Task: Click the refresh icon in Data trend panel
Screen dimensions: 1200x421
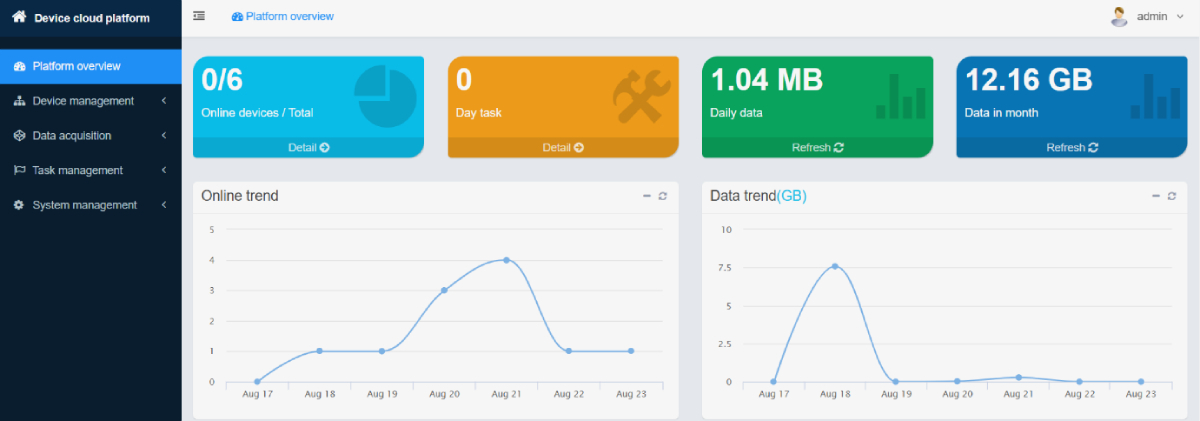Action: tap(1171, 196)
